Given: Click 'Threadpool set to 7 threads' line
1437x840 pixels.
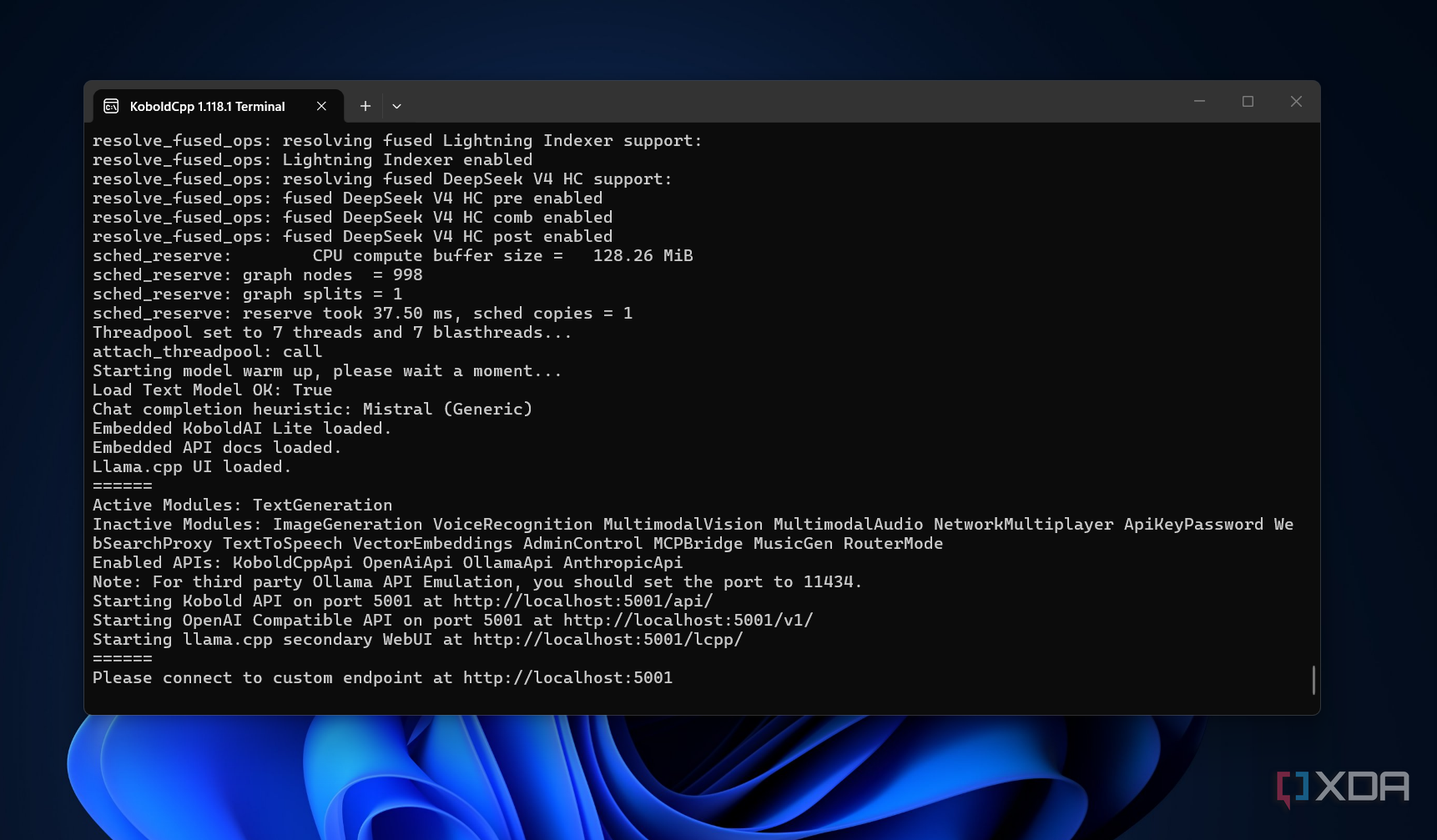Looking at the screenshot, I should coord(332,333).
